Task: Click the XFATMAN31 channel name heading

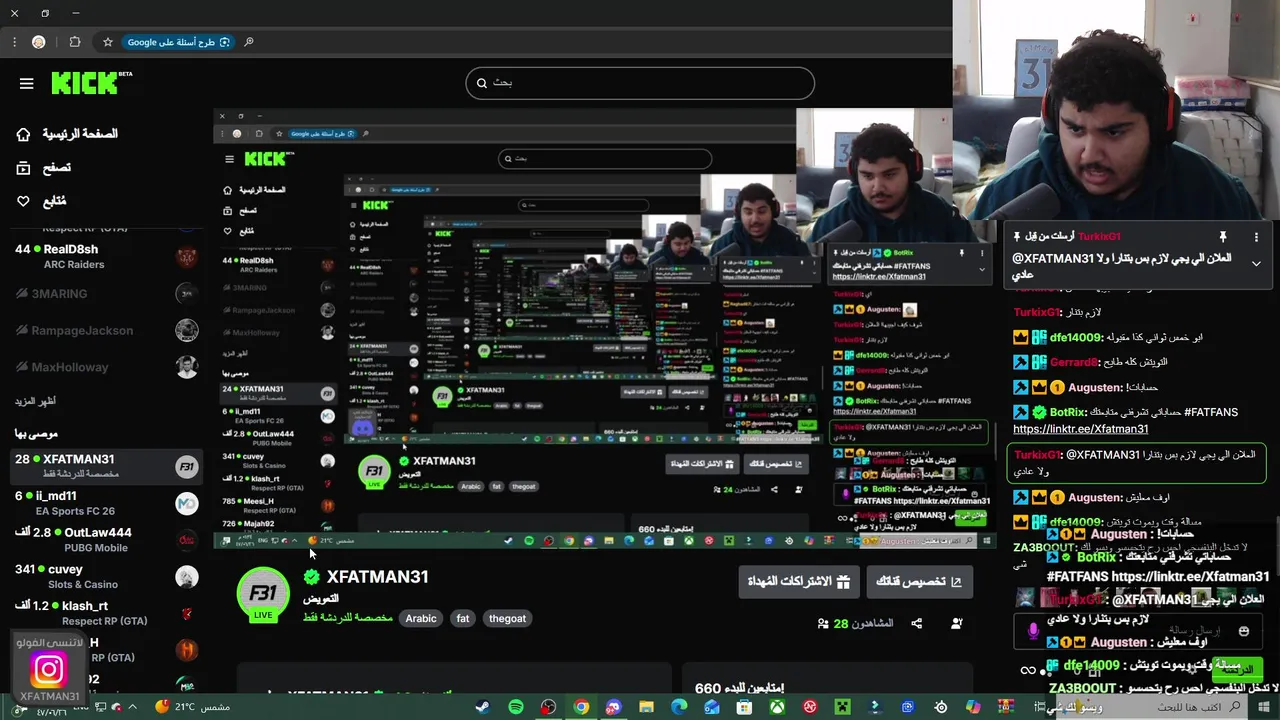Action: [377, 577]
